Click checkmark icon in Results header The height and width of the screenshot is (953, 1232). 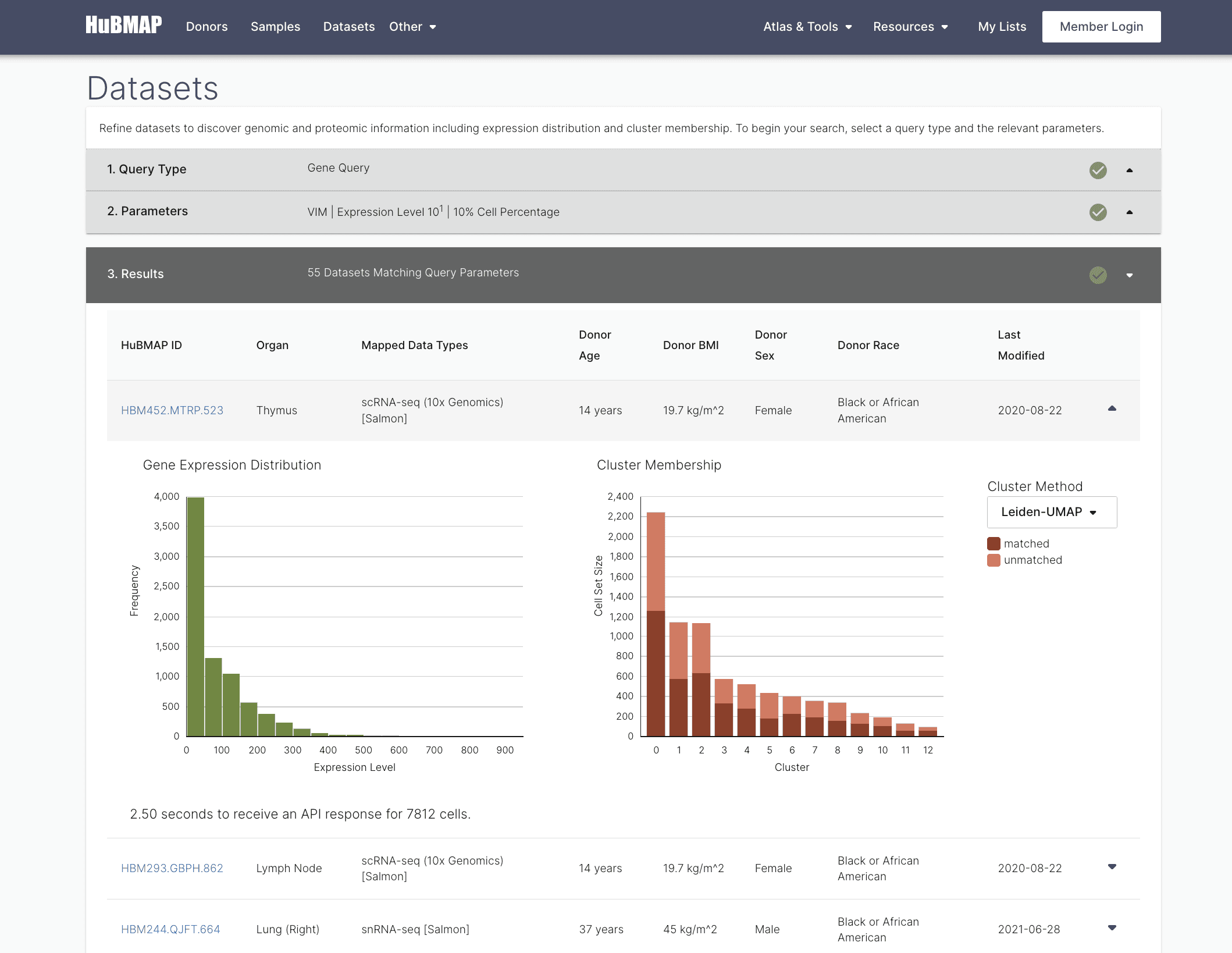pyautogui.click(x=1098, y=275)
